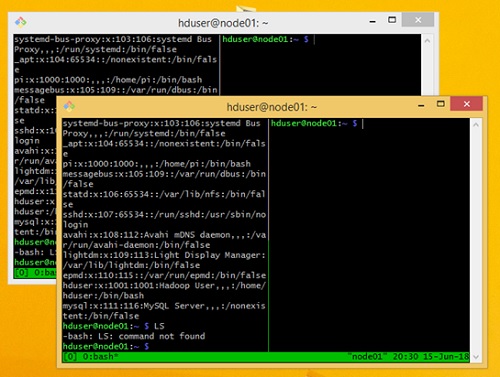Click 'statd:x:106:65534' line in front window
The image size is (500, 377).
tap(164, 194)
